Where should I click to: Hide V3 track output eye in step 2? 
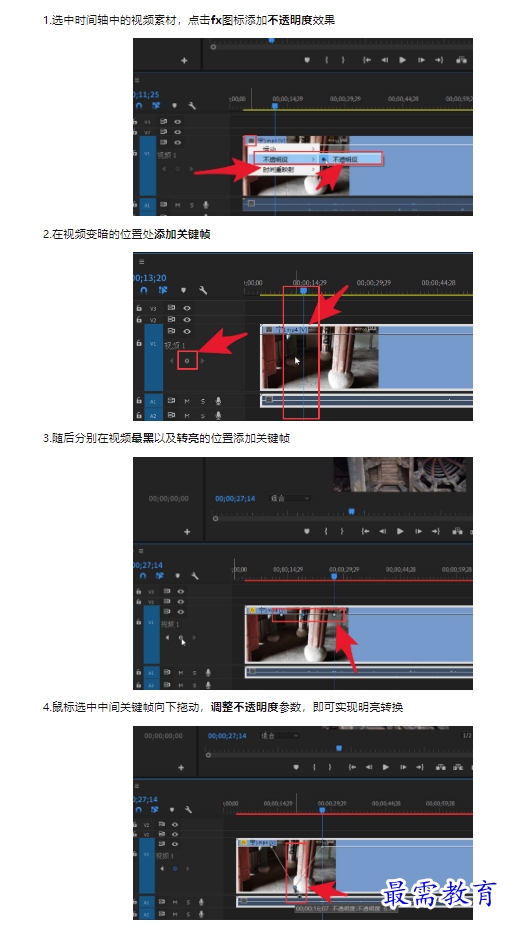click(x=187, y=308)
